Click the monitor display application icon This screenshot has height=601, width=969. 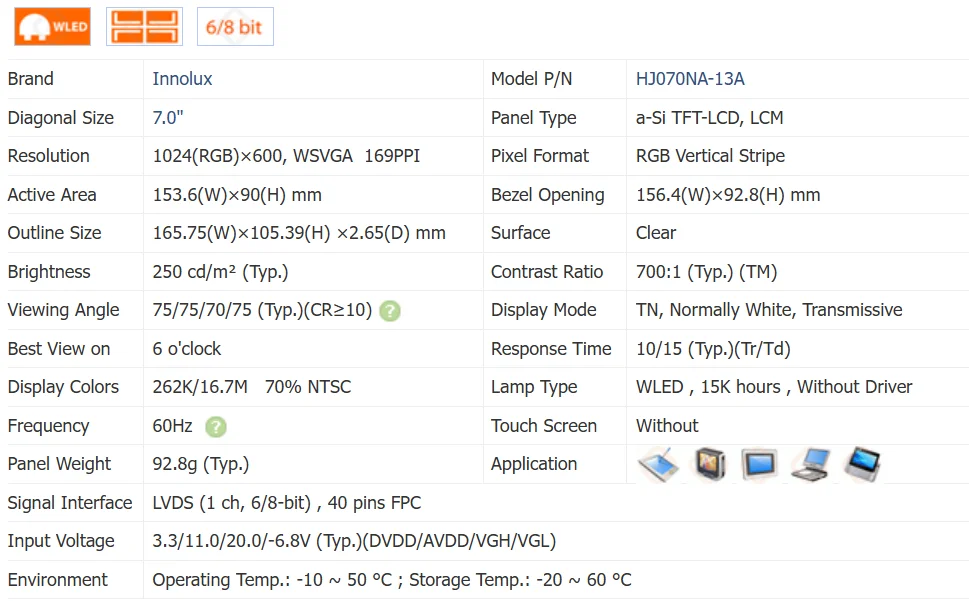click(760, 464)
